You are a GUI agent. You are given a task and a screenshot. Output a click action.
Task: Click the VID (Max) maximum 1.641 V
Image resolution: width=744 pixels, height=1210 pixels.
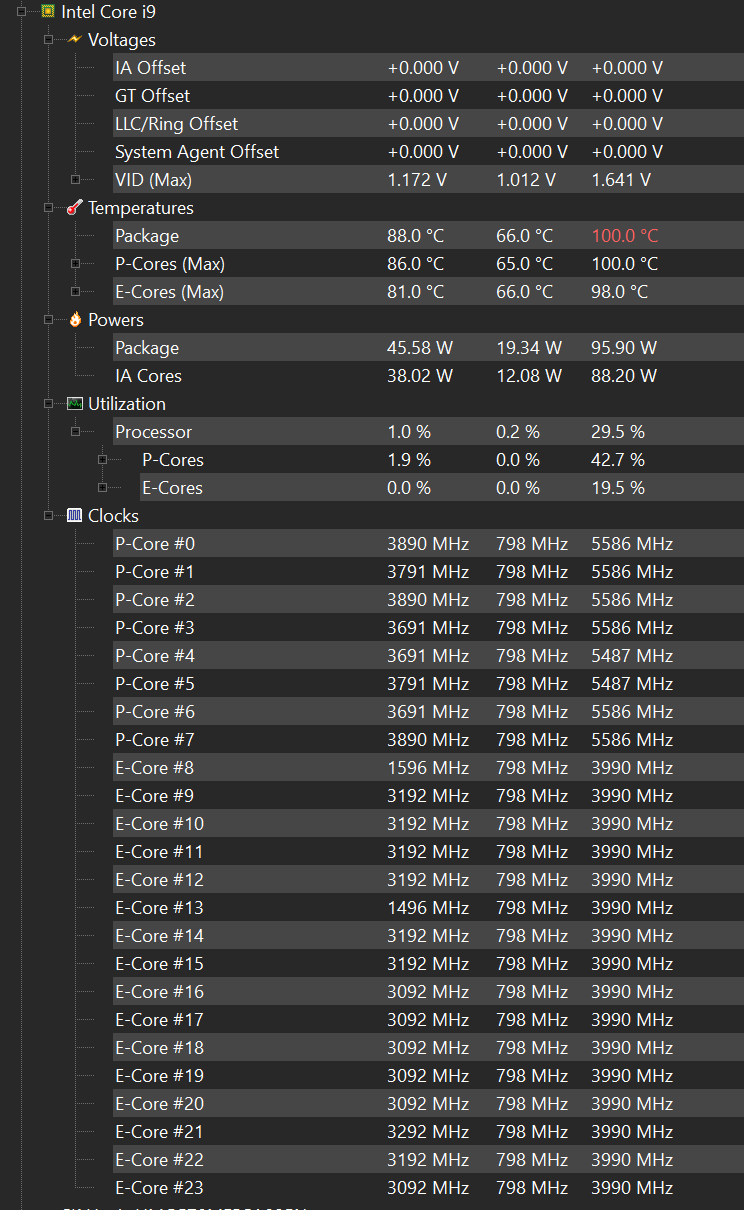(621, 180)
